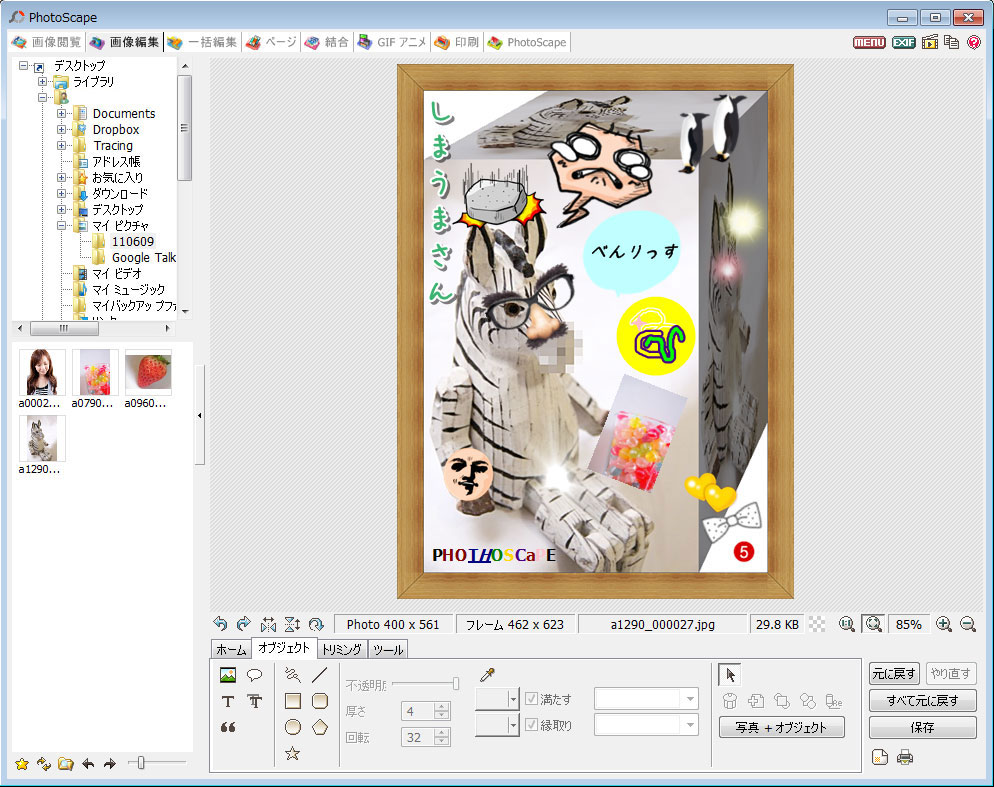Open the 結合 combine tab
Image resolution: width=994 pixels, height=787 pixels.
(x=326, y=42)
